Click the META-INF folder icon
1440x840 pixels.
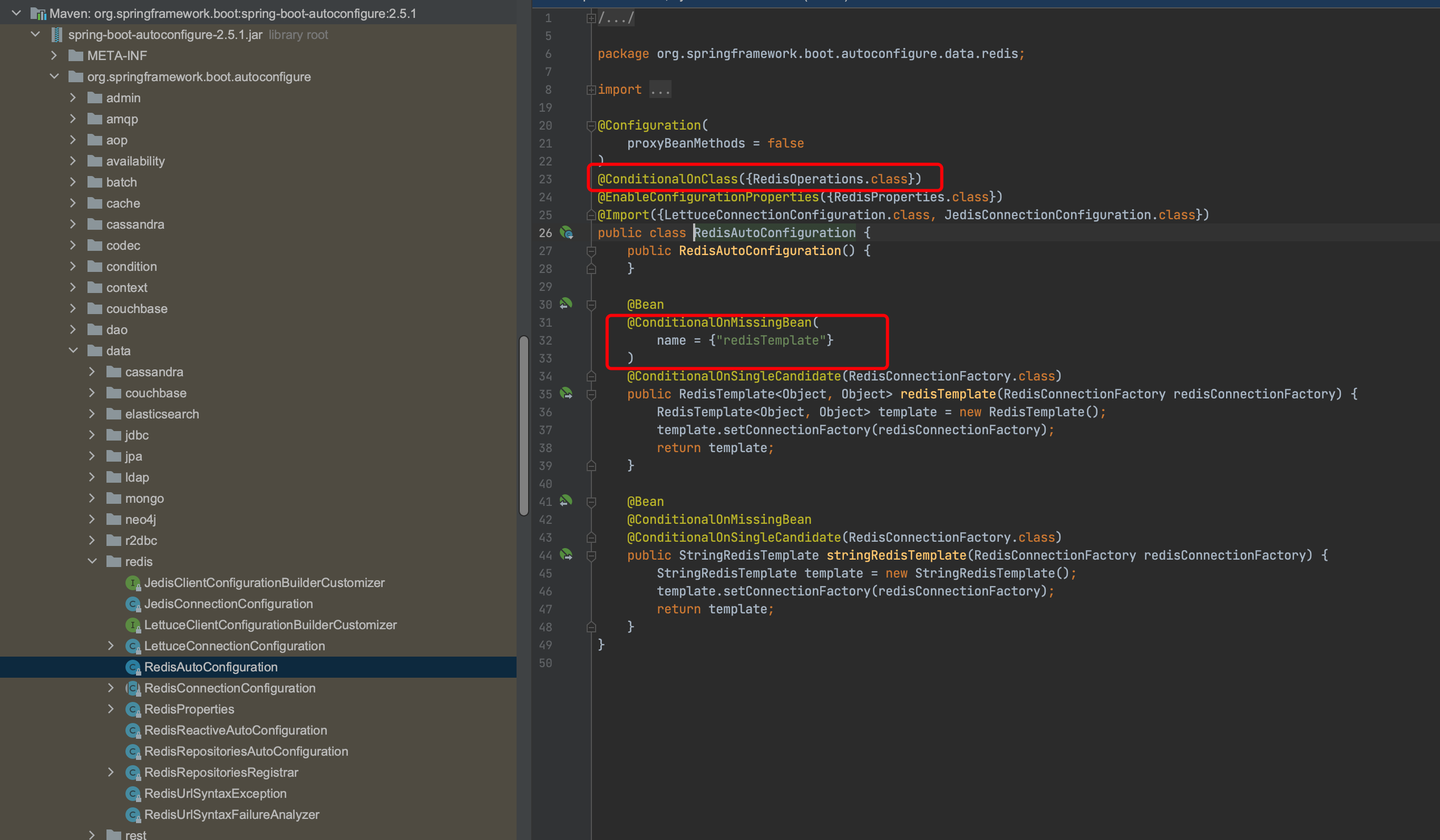click(75, 56)
